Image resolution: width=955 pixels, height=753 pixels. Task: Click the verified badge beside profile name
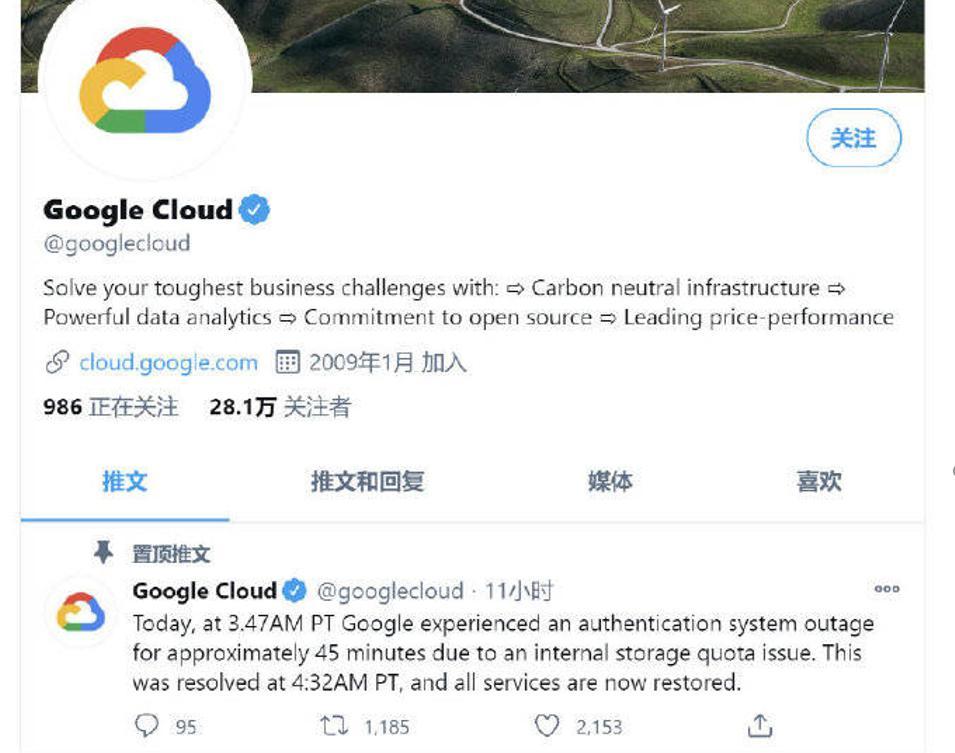click(256, 210)
